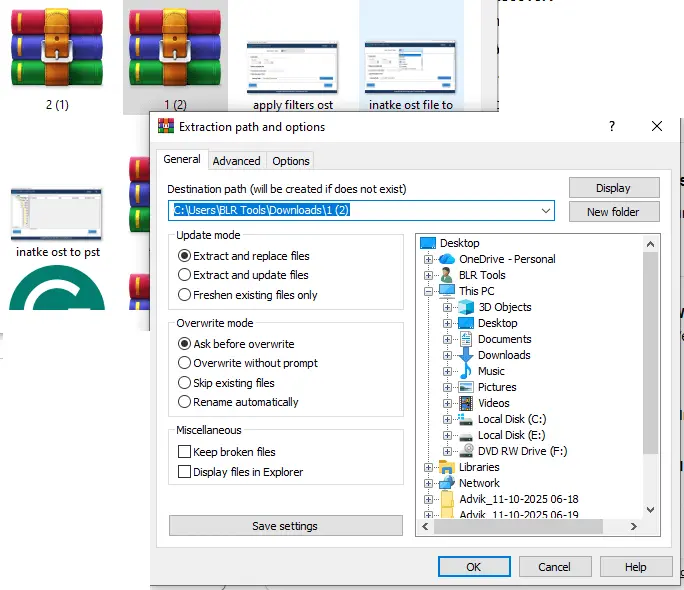Click the tree scroll down arrow

(650, 509)
